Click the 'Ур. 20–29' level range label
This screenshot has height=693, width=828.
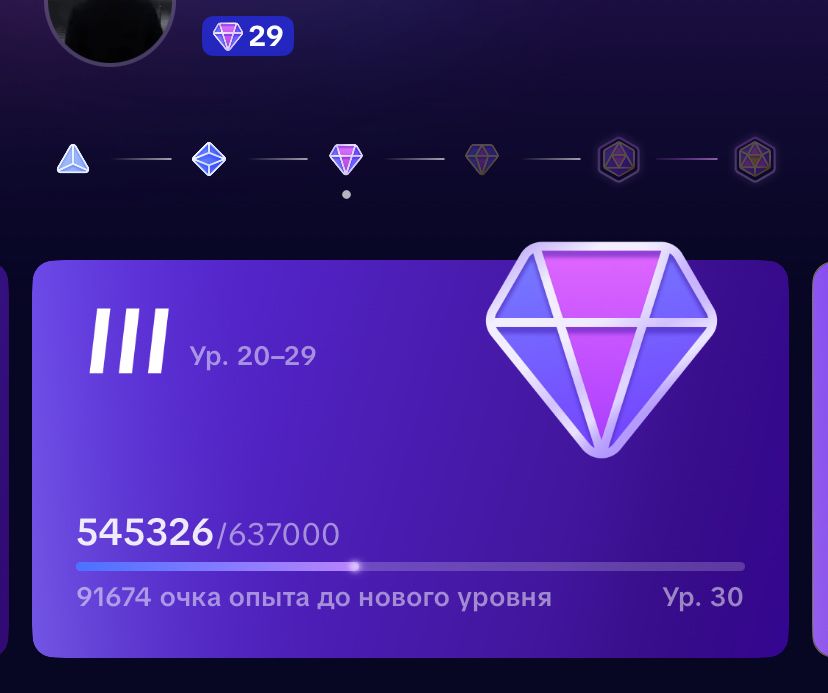(x=252, y=356)
